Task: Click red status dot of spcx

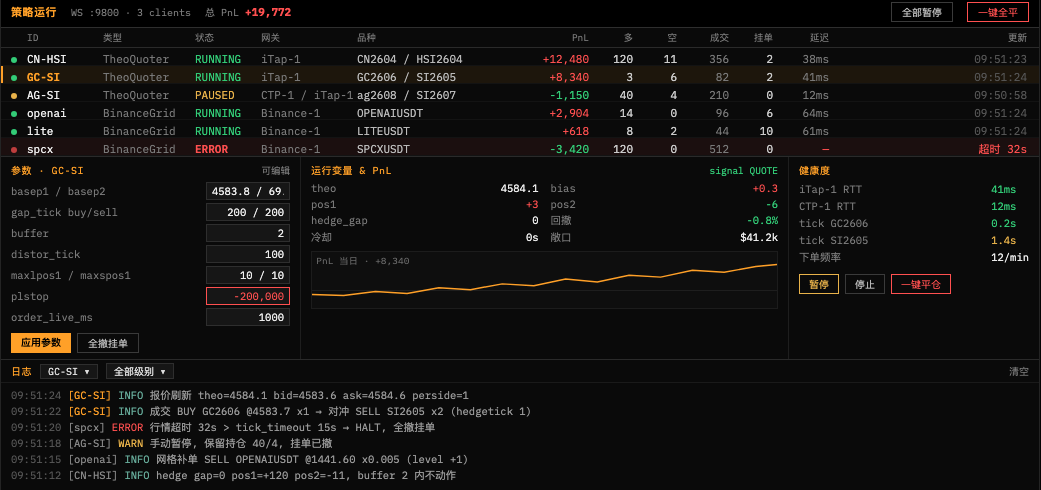Action: click(14, 149)
